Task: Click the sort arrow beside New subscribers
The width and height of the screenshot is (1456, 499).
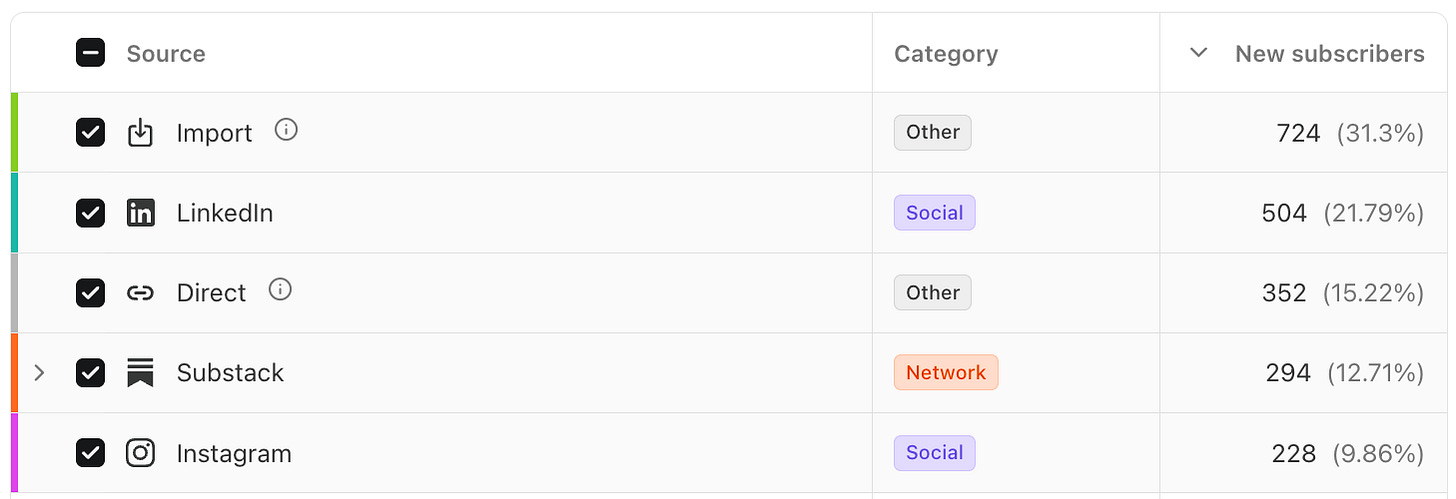Action: click(1198, 53)
